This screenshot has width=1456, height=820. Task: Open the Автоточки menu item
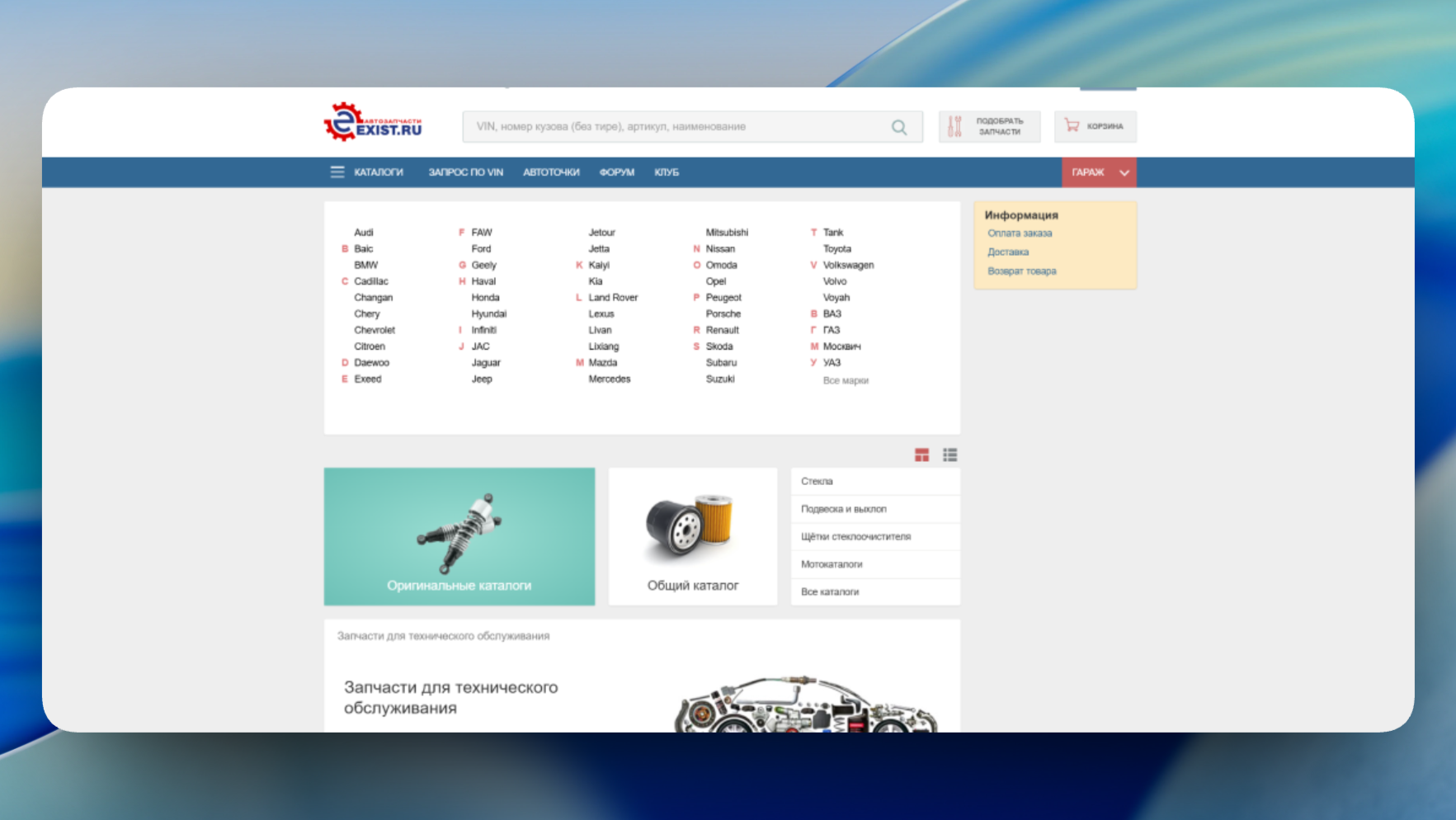(x=551, y=172)
